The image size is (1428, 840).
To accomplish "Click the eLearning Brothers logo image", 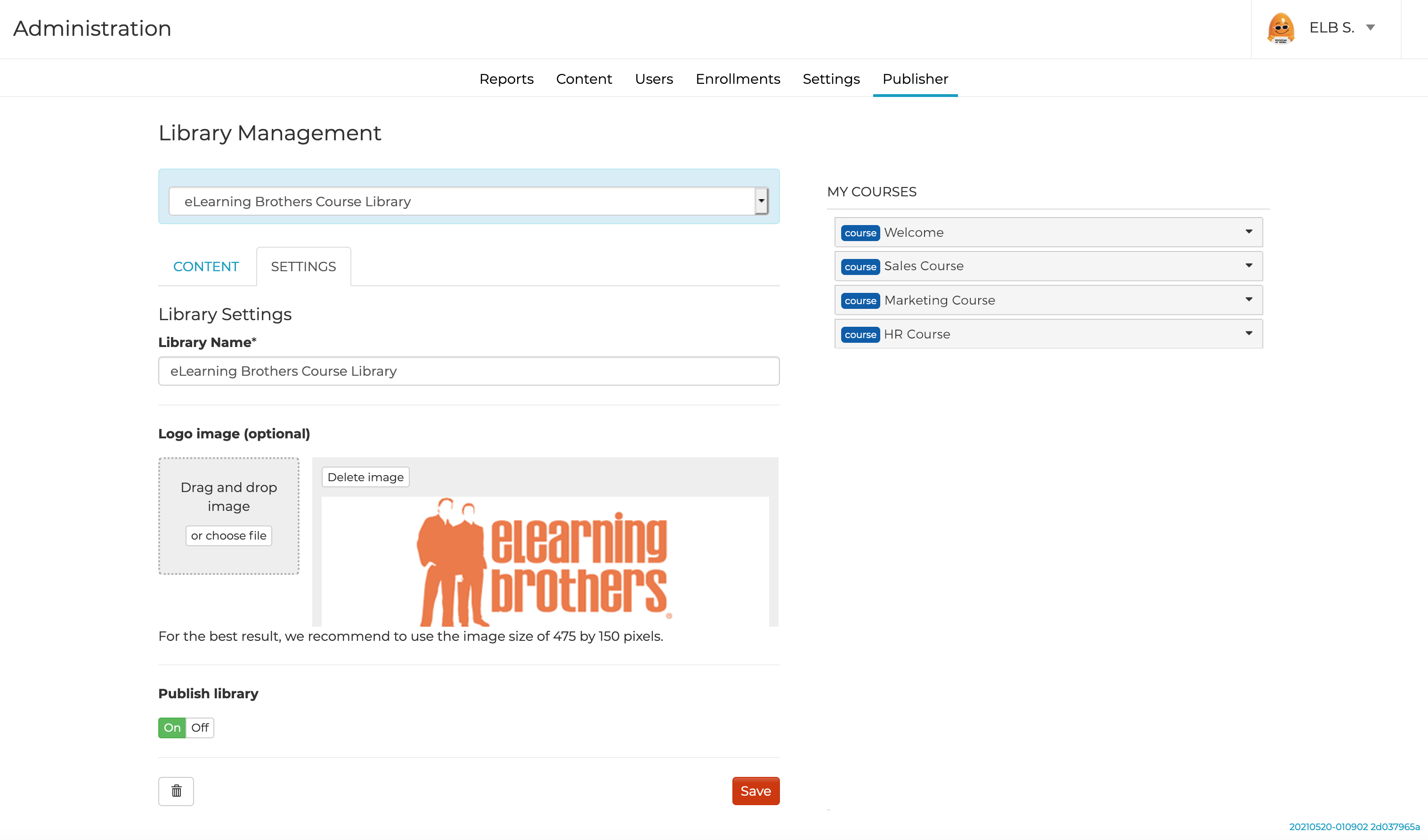I will [544, 562].
